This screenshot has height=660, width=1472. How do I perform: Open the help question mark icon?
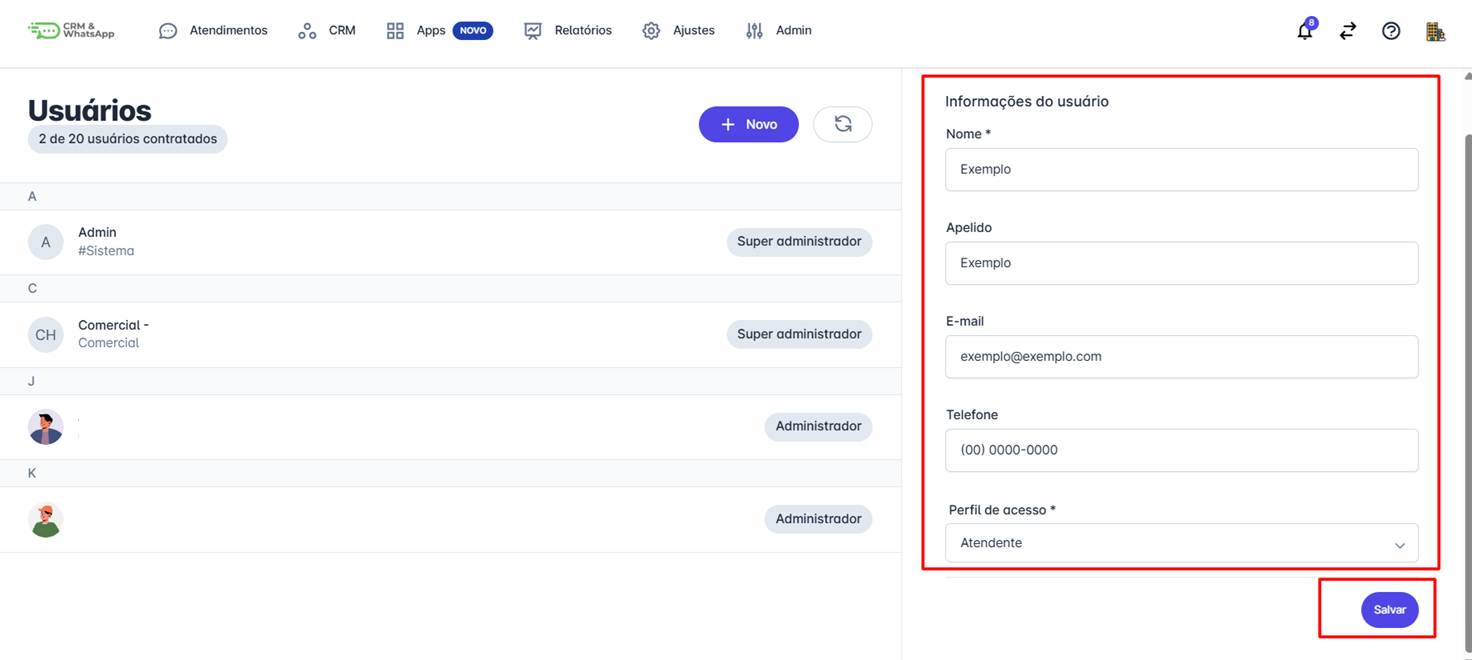click(x=1391, y=31)
